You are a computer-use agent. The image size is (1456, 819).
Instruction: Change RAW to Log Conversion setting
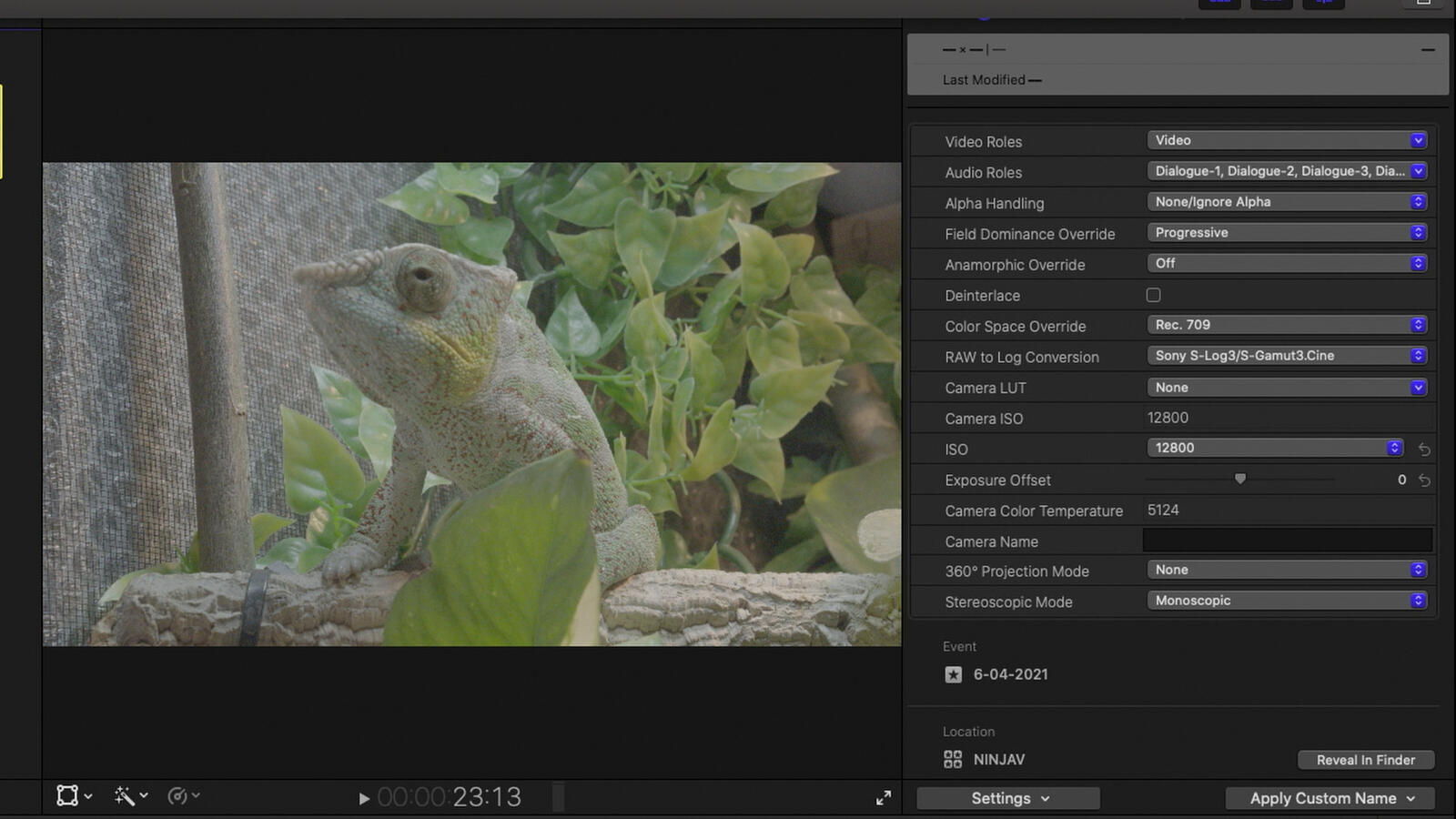(x=1287, y=356)
